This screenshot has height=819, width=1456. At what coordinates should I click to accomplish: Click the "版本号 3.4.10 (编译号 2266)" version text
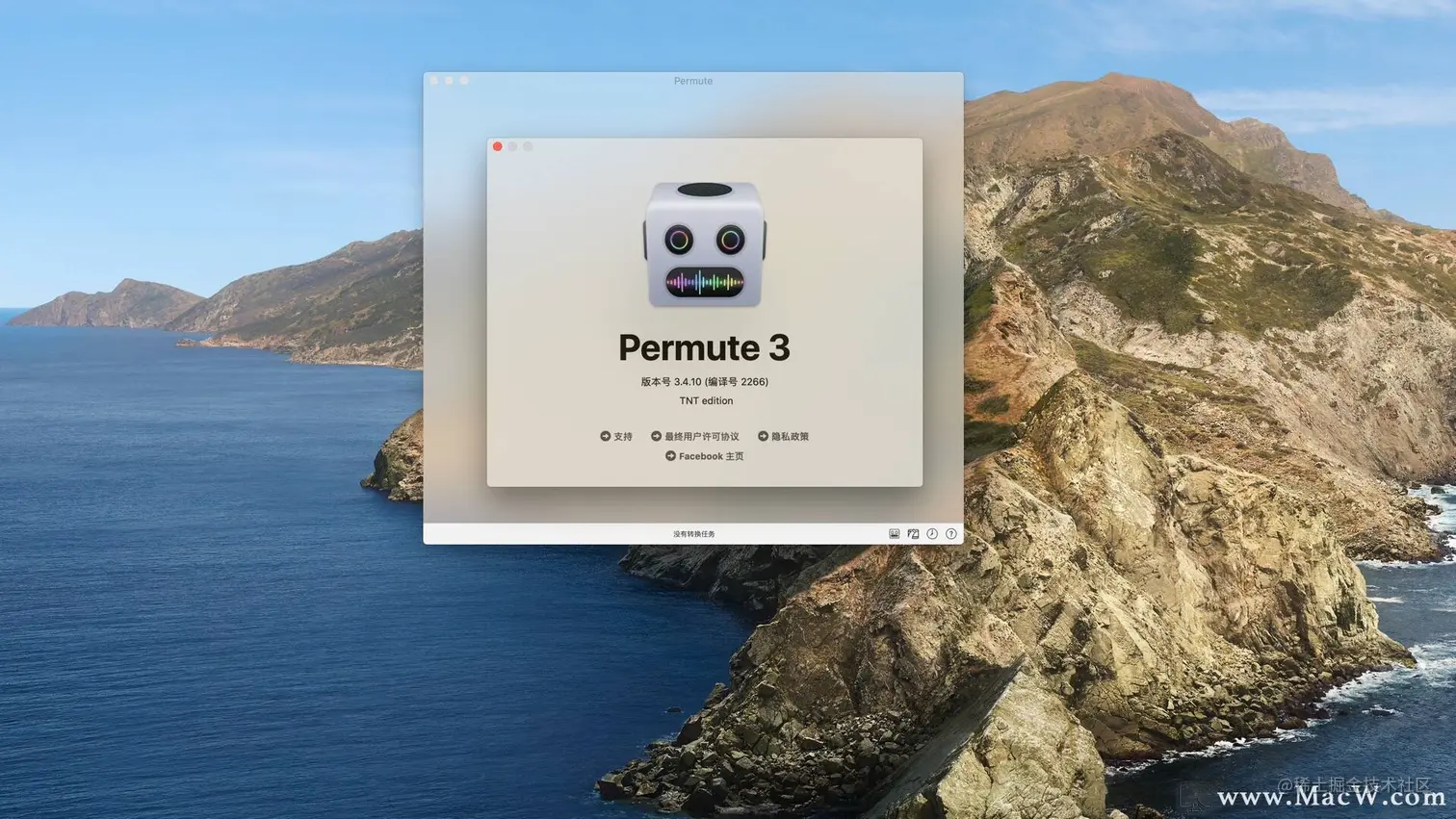[704, 382]
